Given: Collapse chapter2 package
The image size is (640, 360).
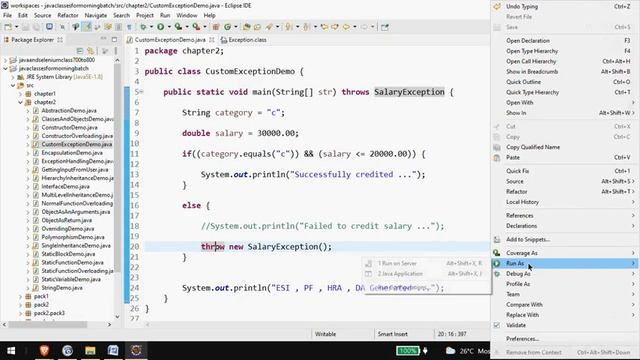Looking at the screenshot, I should pyautogui.click(x=20, y=102).
